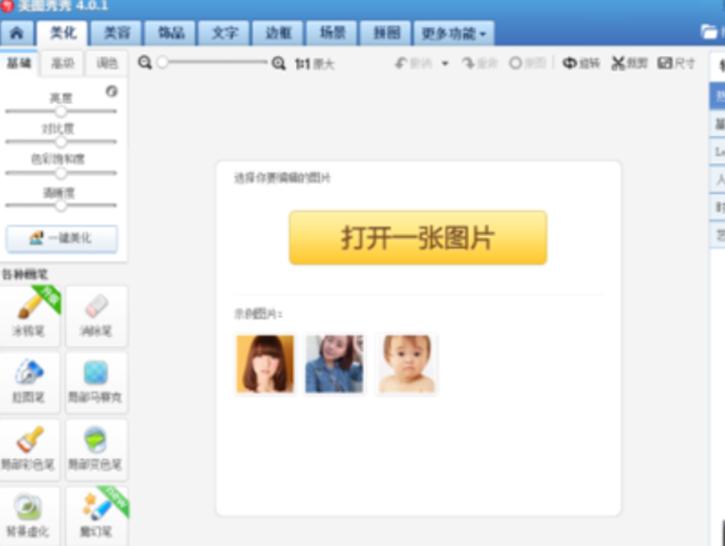Click the 一键美化 one-click beautify button
725x546 pixels.
(62, 239)
